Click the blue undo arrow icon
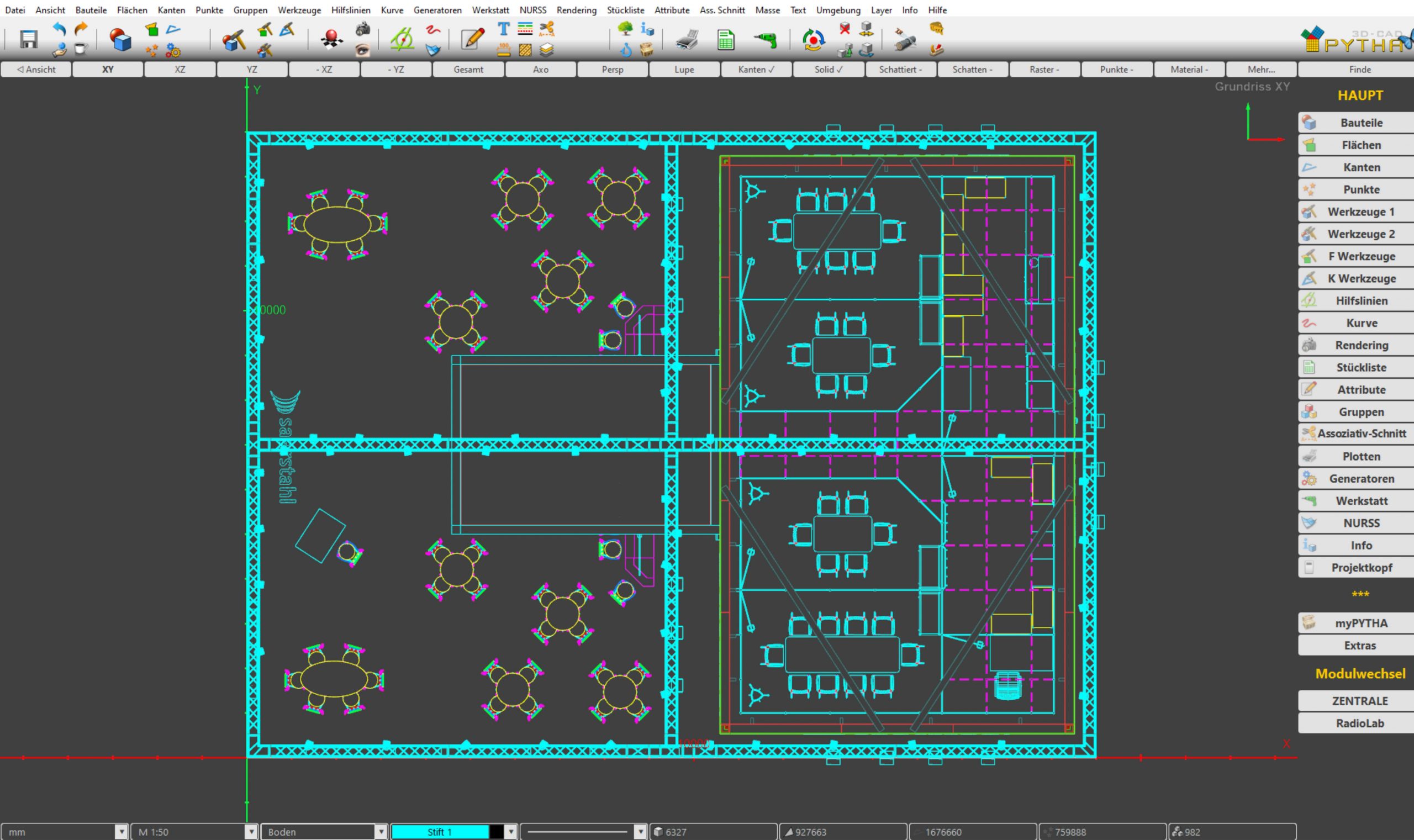The image size is (1414, 840). 59,28
